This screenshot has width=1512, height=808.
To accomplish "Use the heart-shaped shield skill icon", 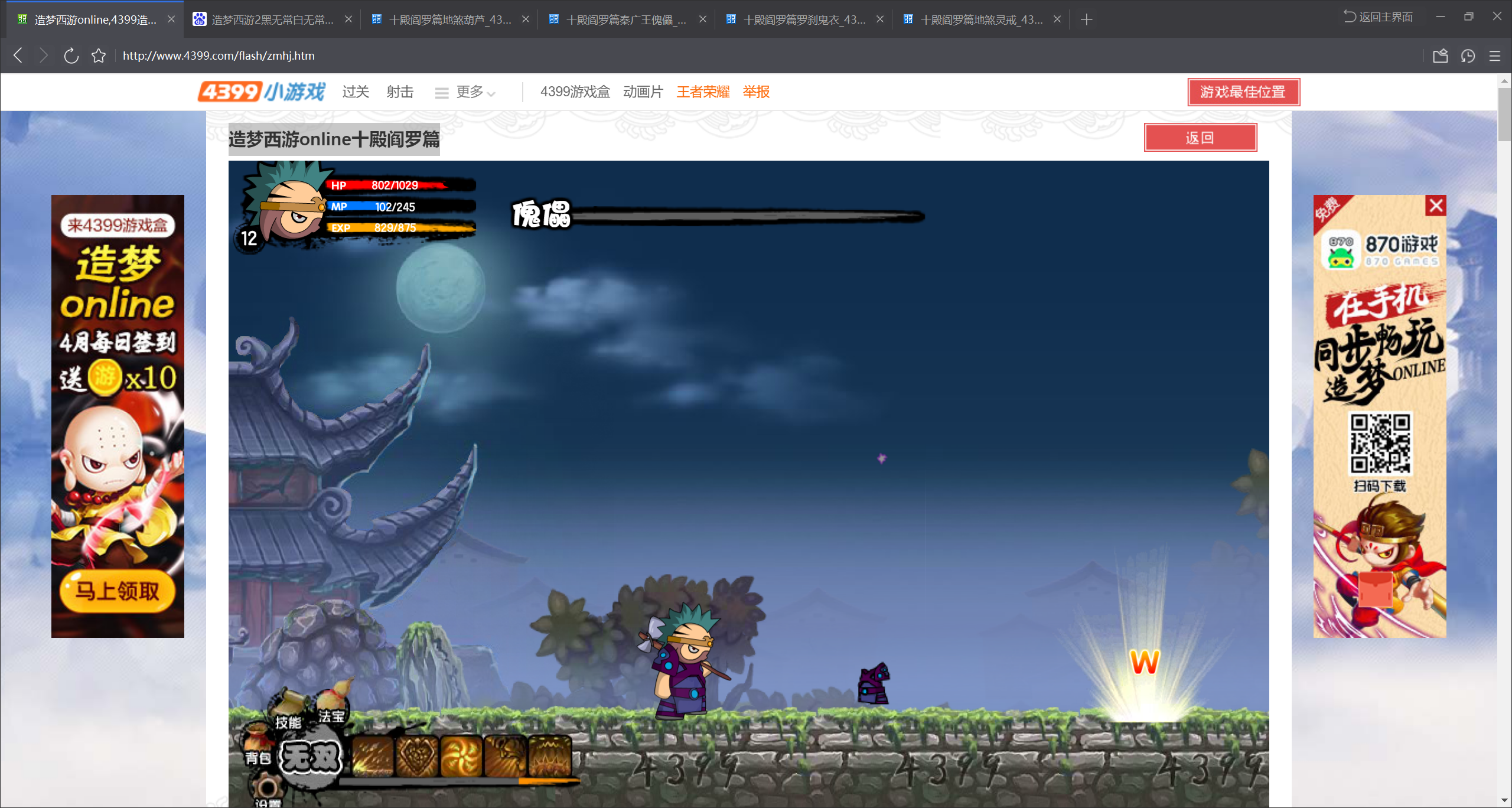I will (417, 757).
